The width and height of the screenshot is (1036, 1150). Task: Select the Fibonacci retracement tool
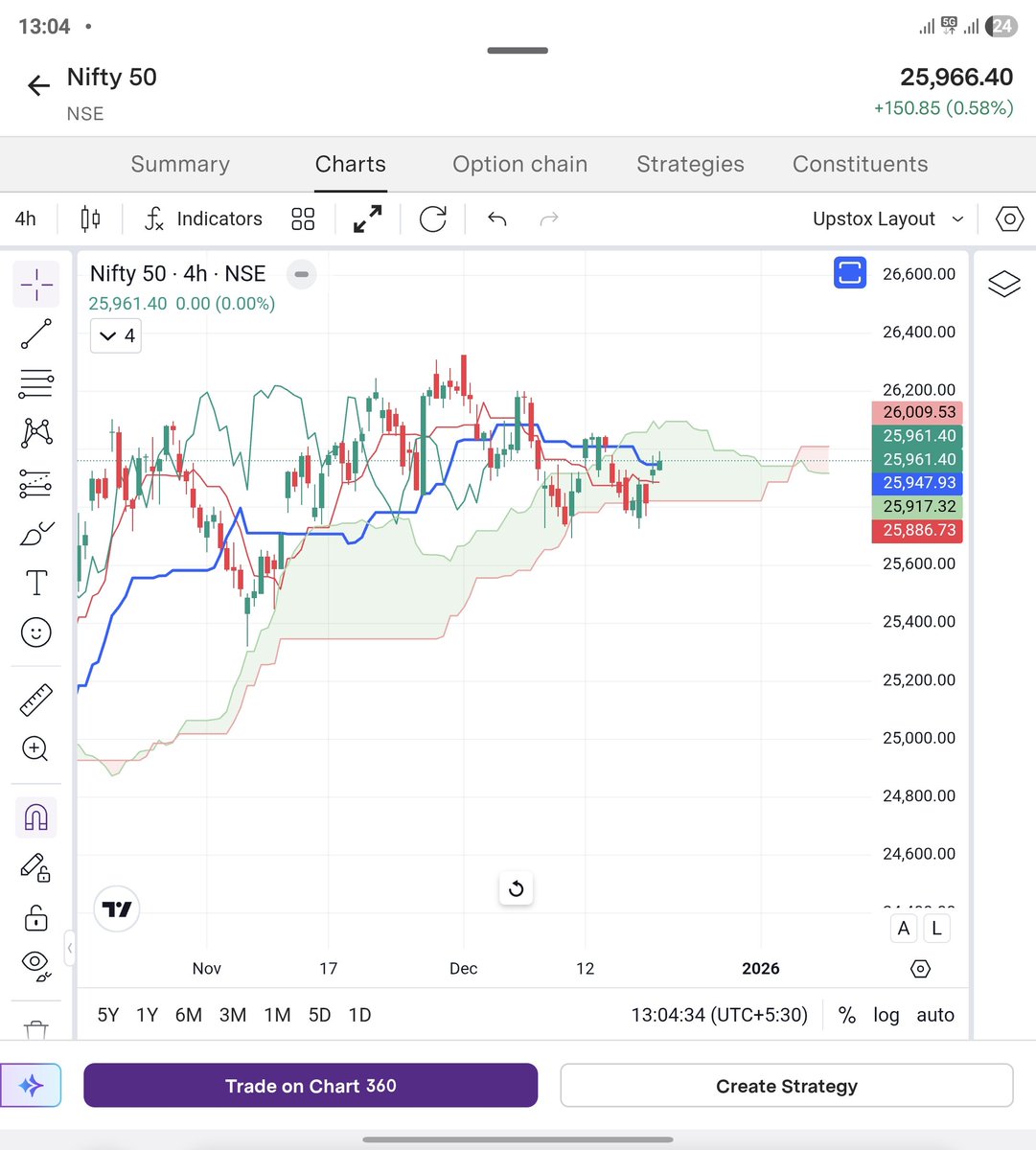[x=36, y=384]
